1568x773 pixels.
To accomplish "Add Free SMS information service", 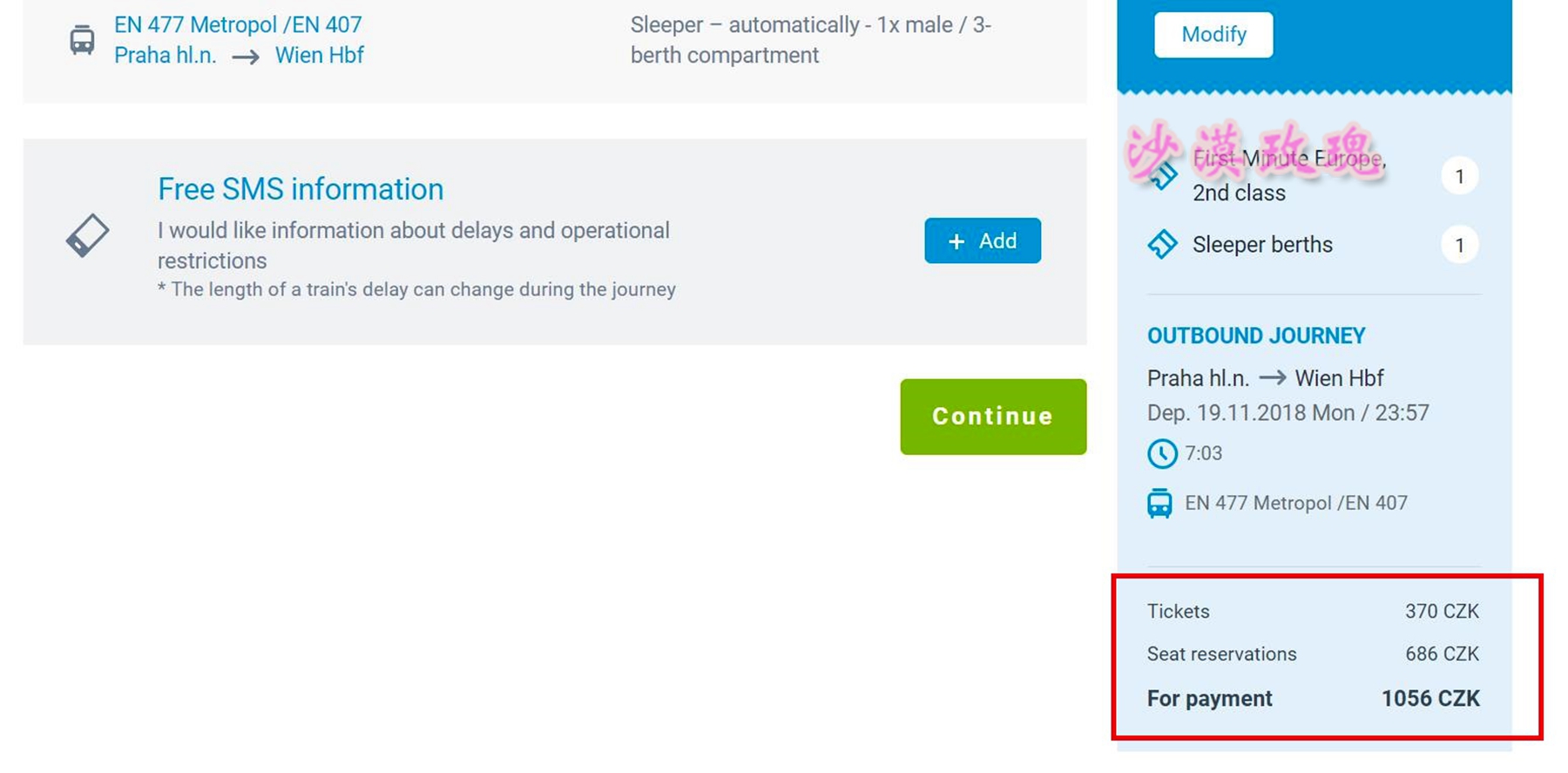I will pos(982,241).
